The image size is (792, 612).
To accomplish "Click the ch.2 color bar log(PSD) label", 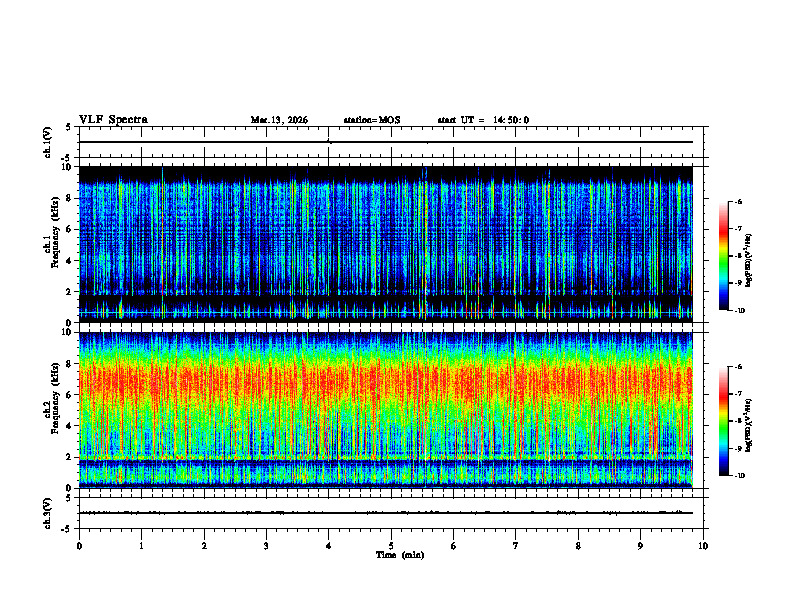I will pos(749,426).
